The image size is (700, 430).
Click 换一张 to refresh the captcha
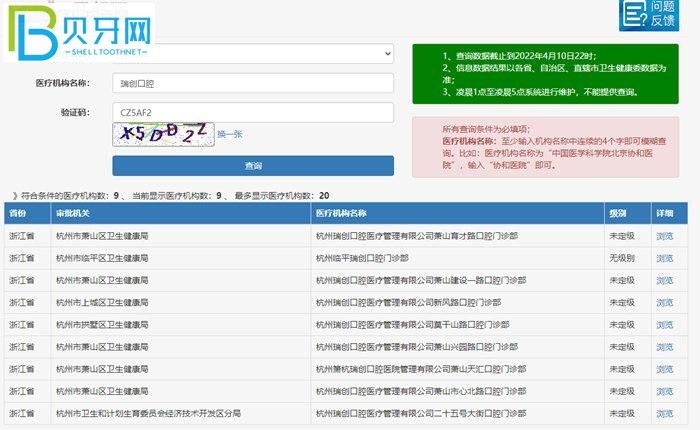229,134
